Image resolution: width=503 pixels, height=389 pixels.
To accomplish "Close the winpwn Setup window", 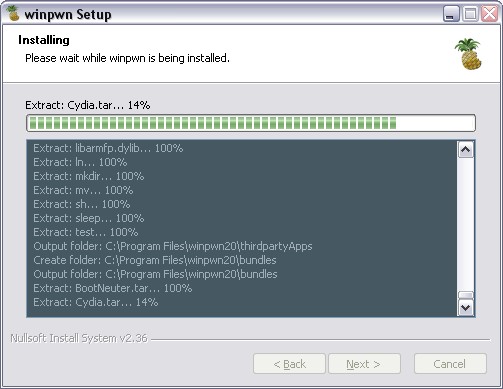I will click(489, 14).
